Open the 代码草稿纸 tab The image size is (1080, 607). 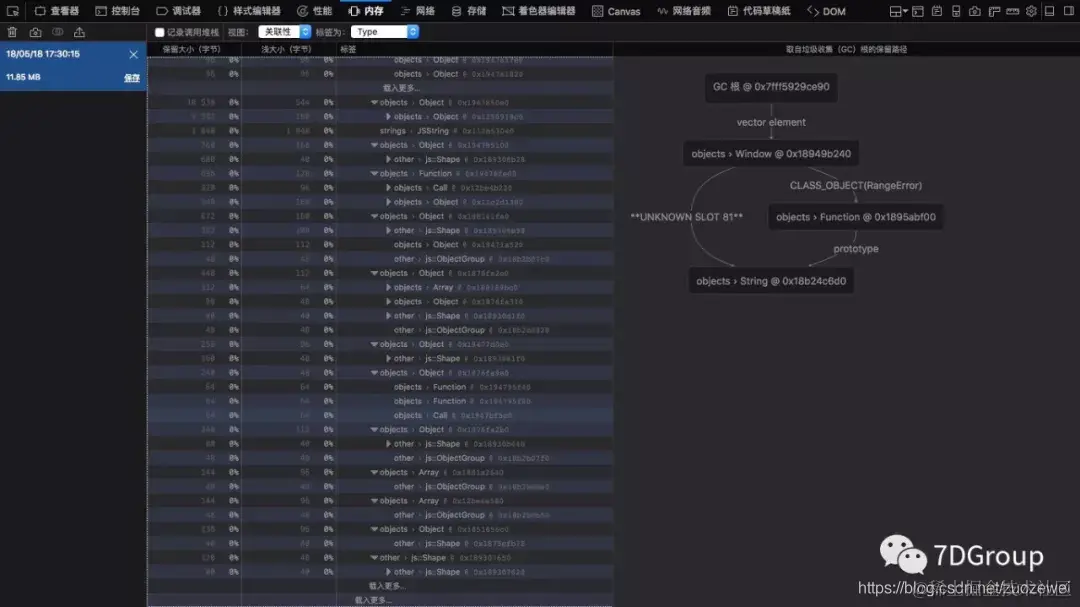click(x=759, y=11)
